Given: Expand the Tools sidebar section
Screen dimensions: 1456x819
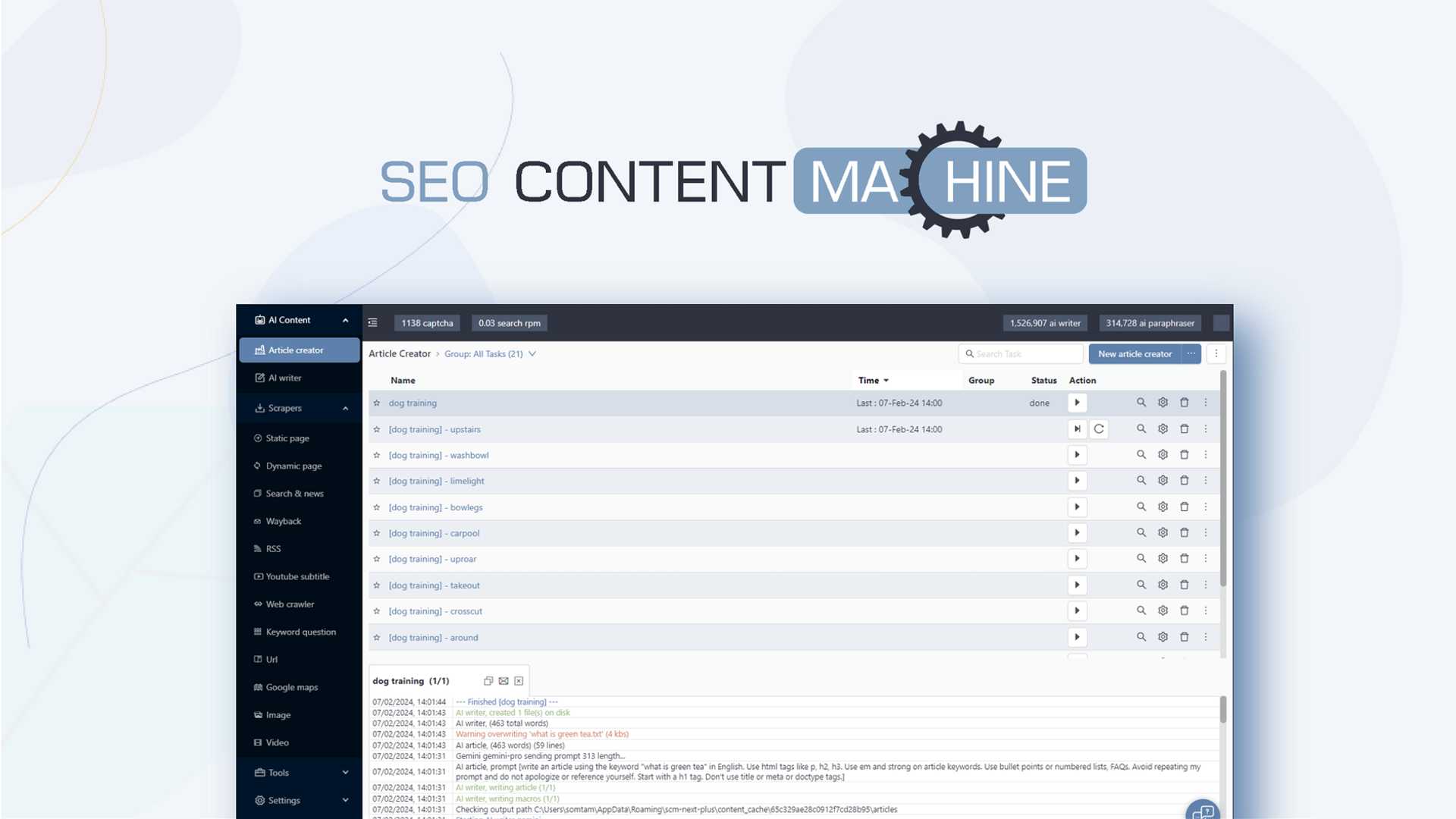Looking at the screenshot, I should pyautogui.click(x=345, y=773).
